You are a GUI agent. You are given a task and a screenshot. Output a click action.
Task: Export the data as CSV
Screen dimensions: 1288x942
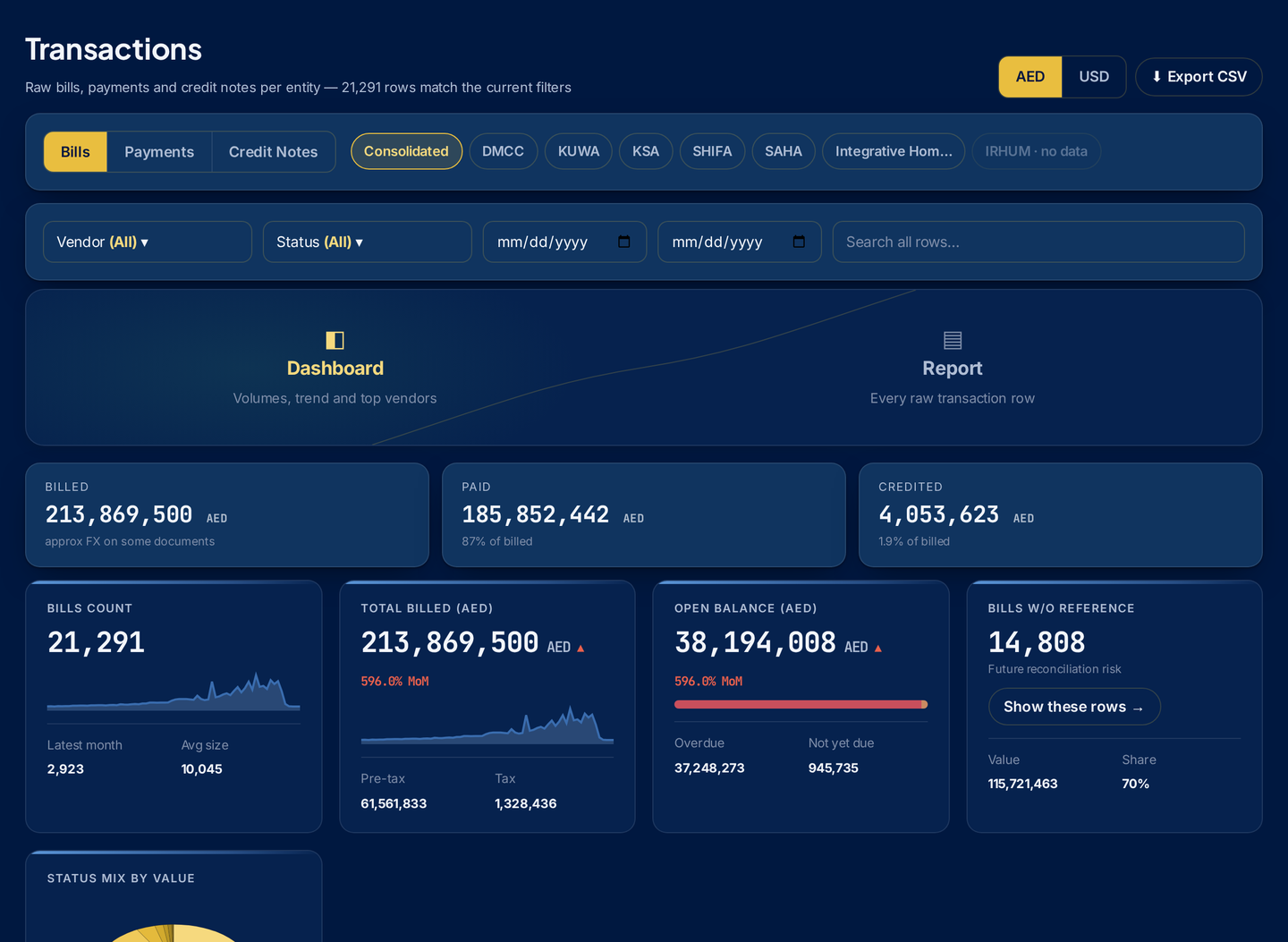1199,77
